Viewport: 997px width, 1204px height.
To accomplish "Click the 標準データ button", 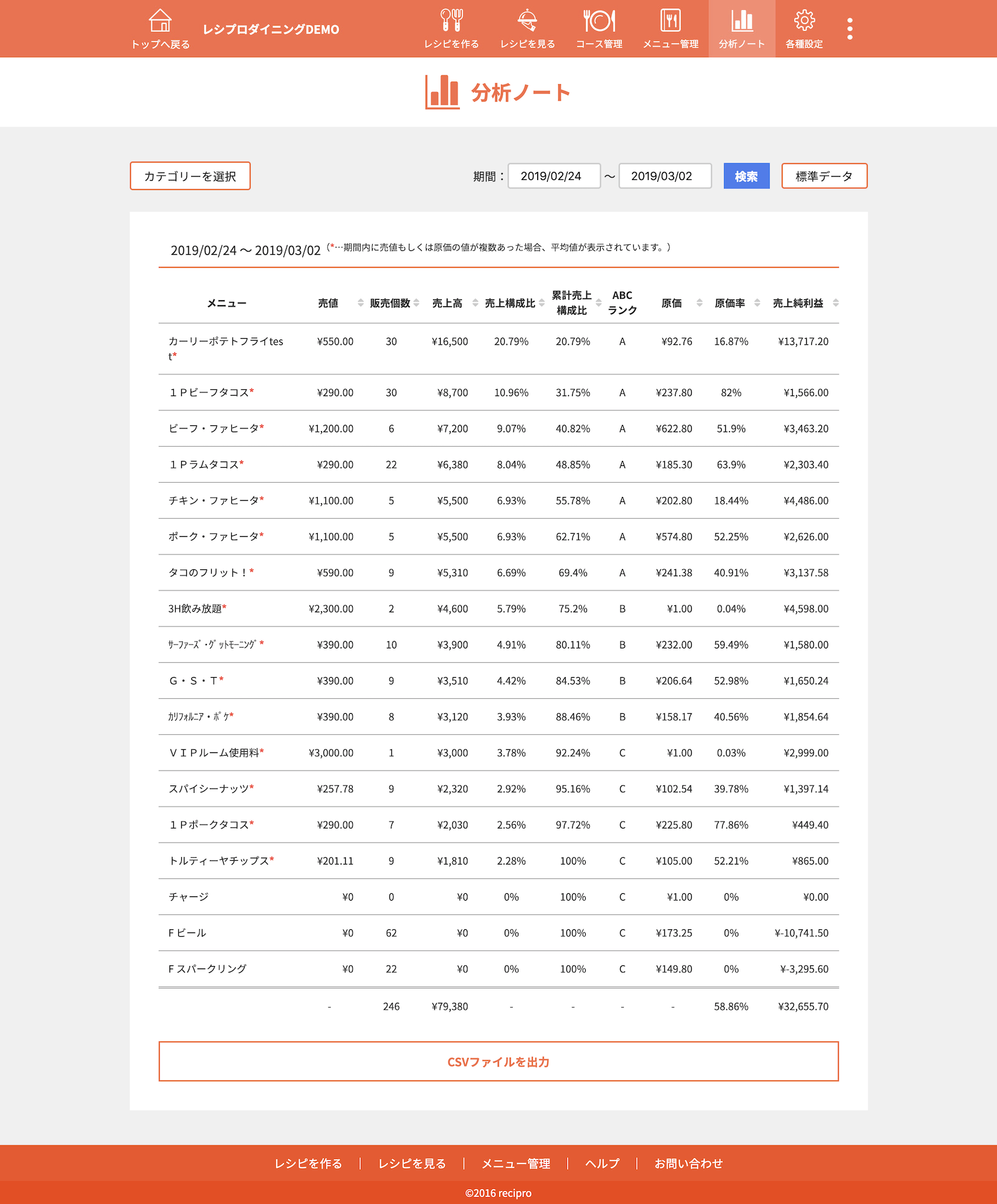I will pyautogui.click(x=824, y=176).
